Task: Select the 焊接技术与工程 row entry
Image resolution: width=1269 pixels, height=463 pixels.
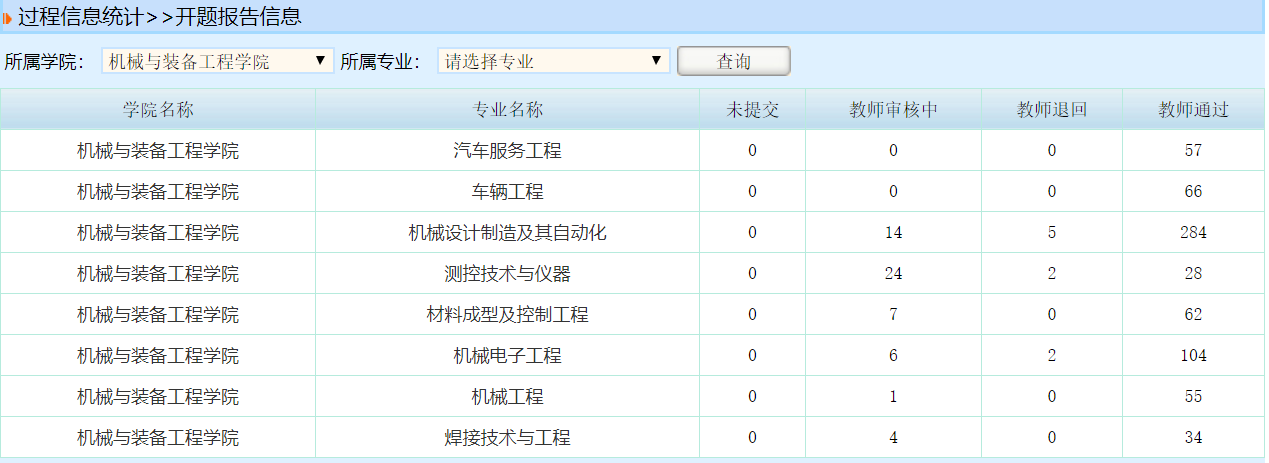Action: tap(507, 438)
